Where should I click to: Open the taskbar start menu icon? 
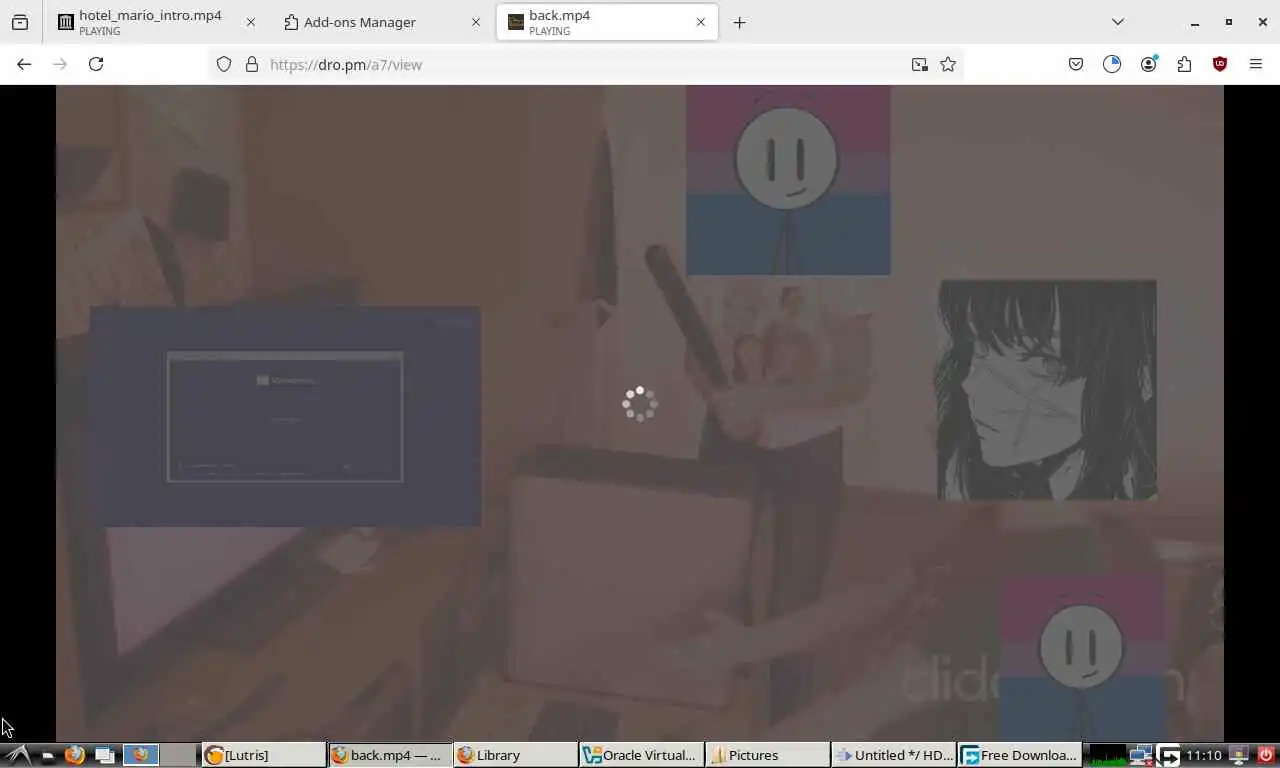coord(17,755)
